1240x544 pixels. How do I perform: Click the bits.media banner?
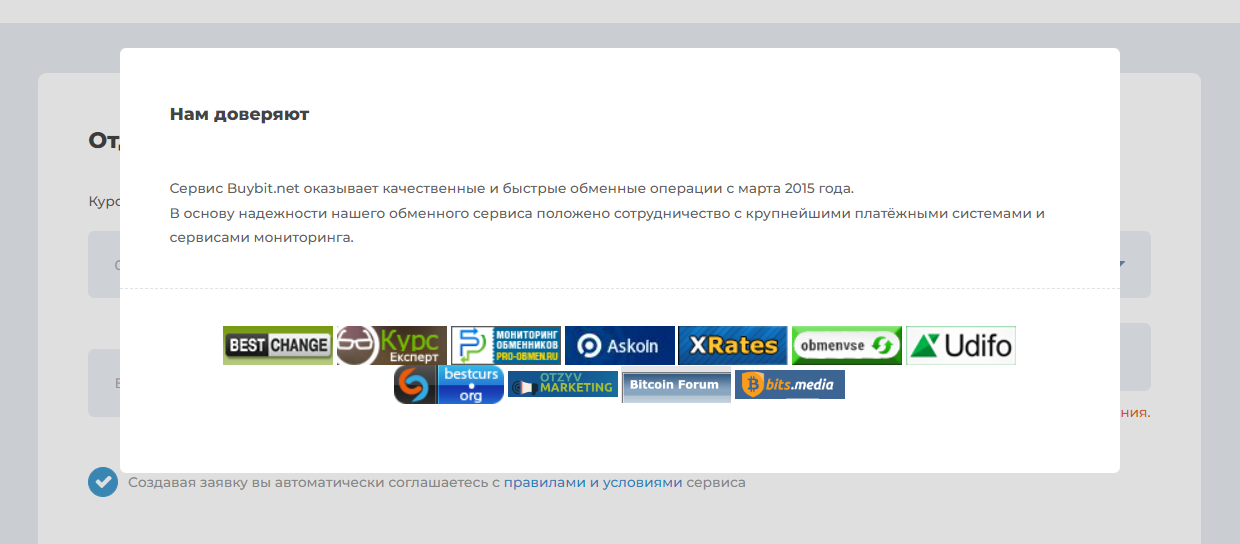pyautogui.click(x=790, y=384)
